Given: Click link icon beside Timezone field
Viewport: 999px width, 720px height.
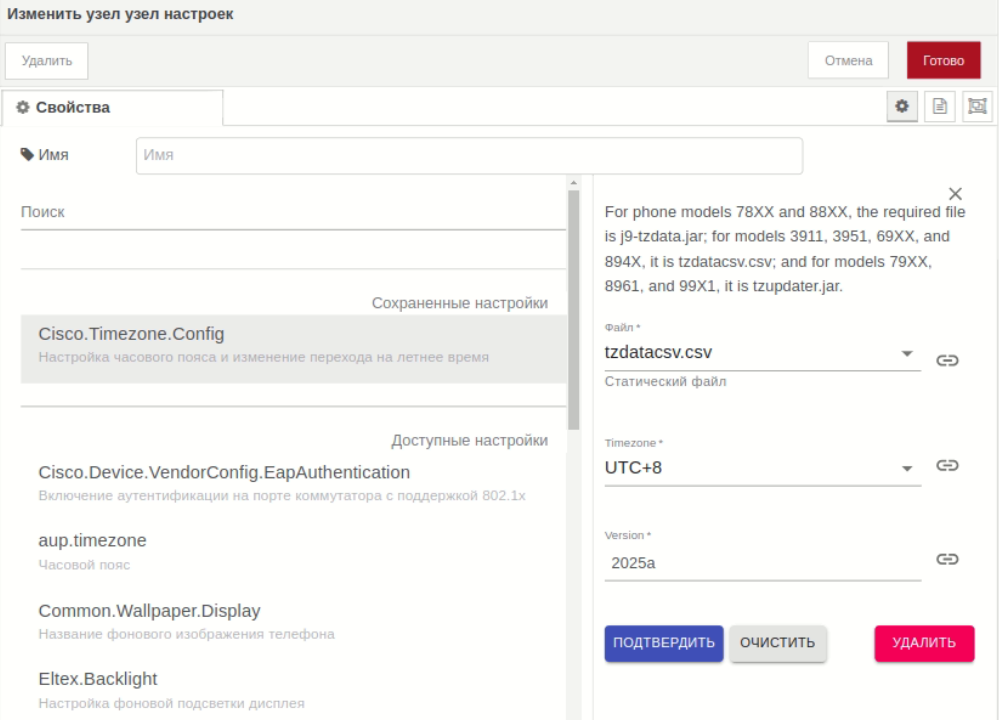Looking at the screenshot, I should [947, 465].
